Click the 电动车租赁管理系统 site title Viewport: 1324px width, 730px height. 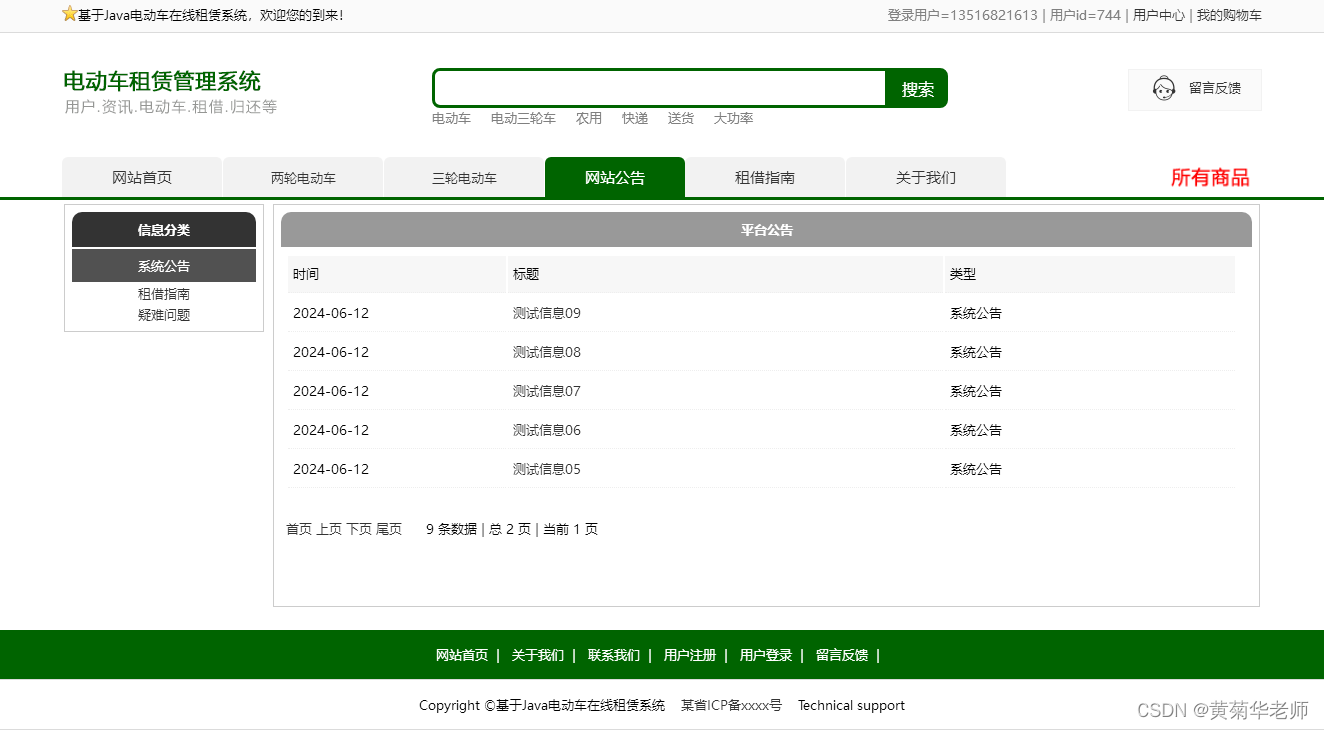(162, 81)
